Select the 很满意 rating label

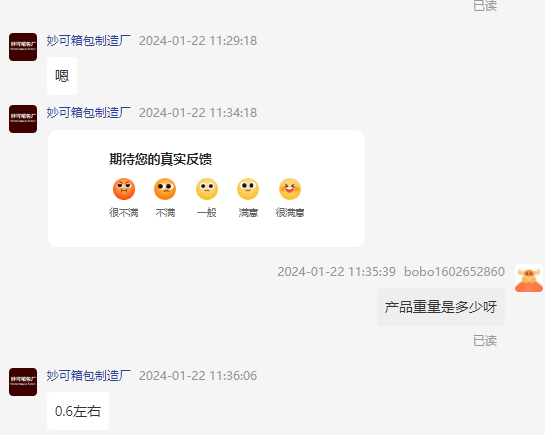coord(290,212)
